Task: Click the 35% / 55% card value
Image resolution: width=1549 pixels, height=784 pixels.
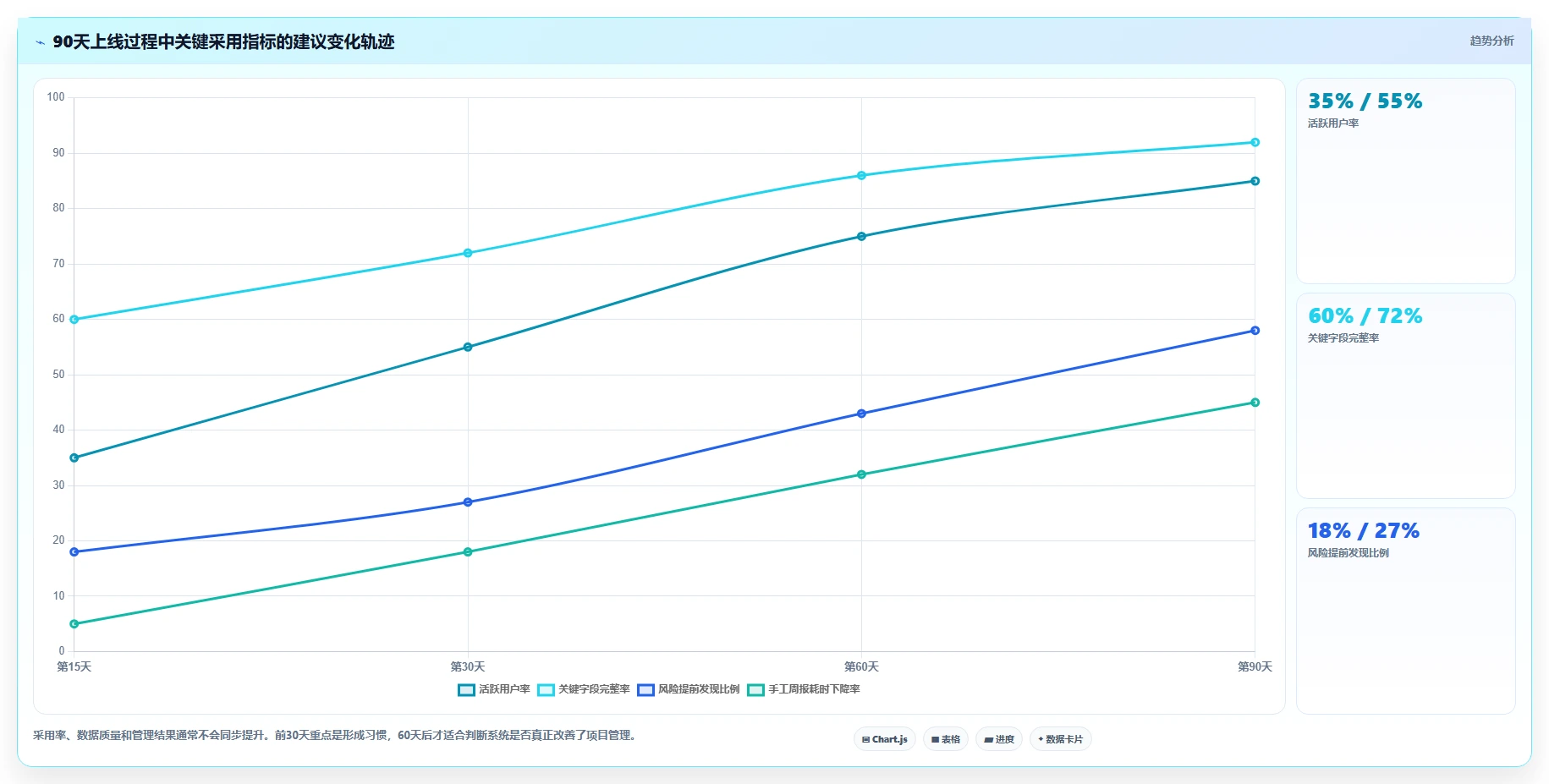Action: (1365, 101)
